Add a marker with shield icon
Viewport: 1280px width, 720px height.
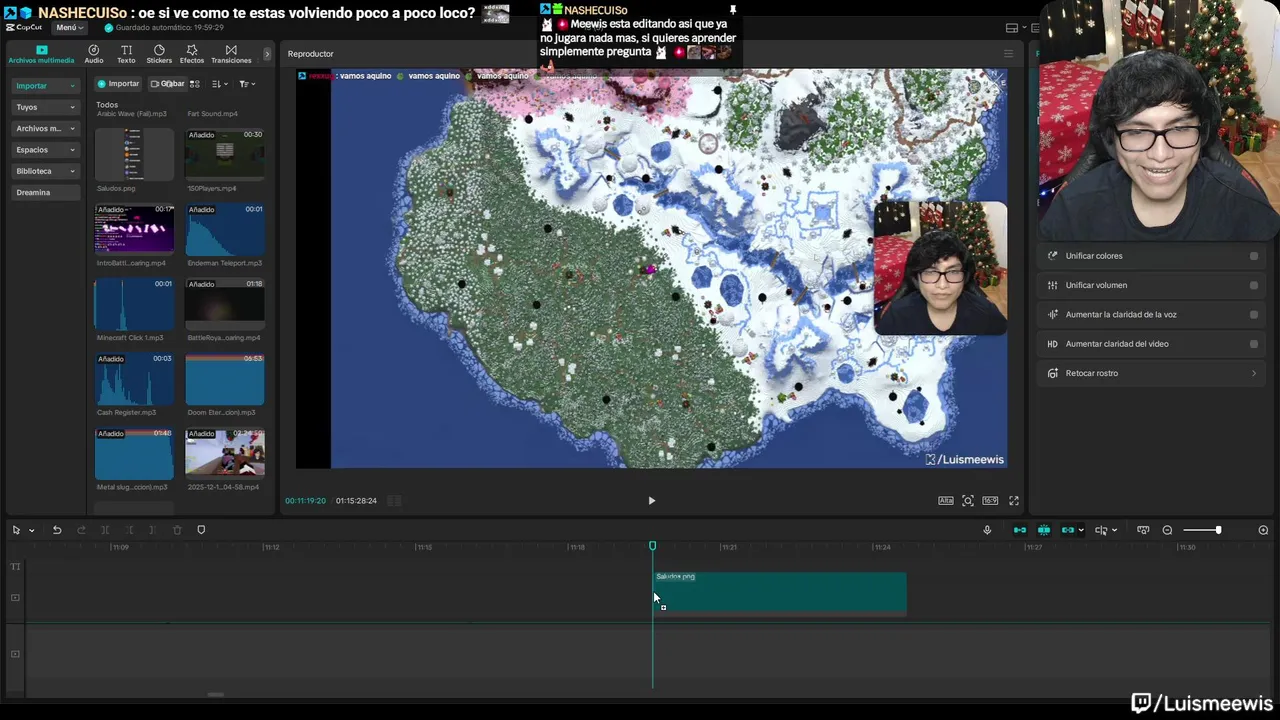[201, 530]
